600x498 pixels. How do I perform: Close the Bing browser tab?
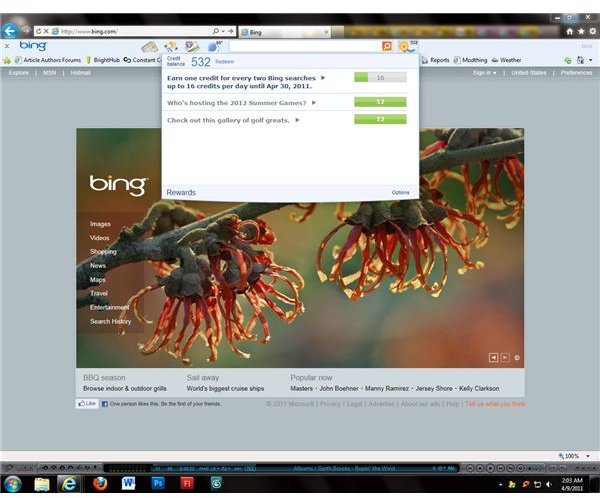click(x=326, y=32)
